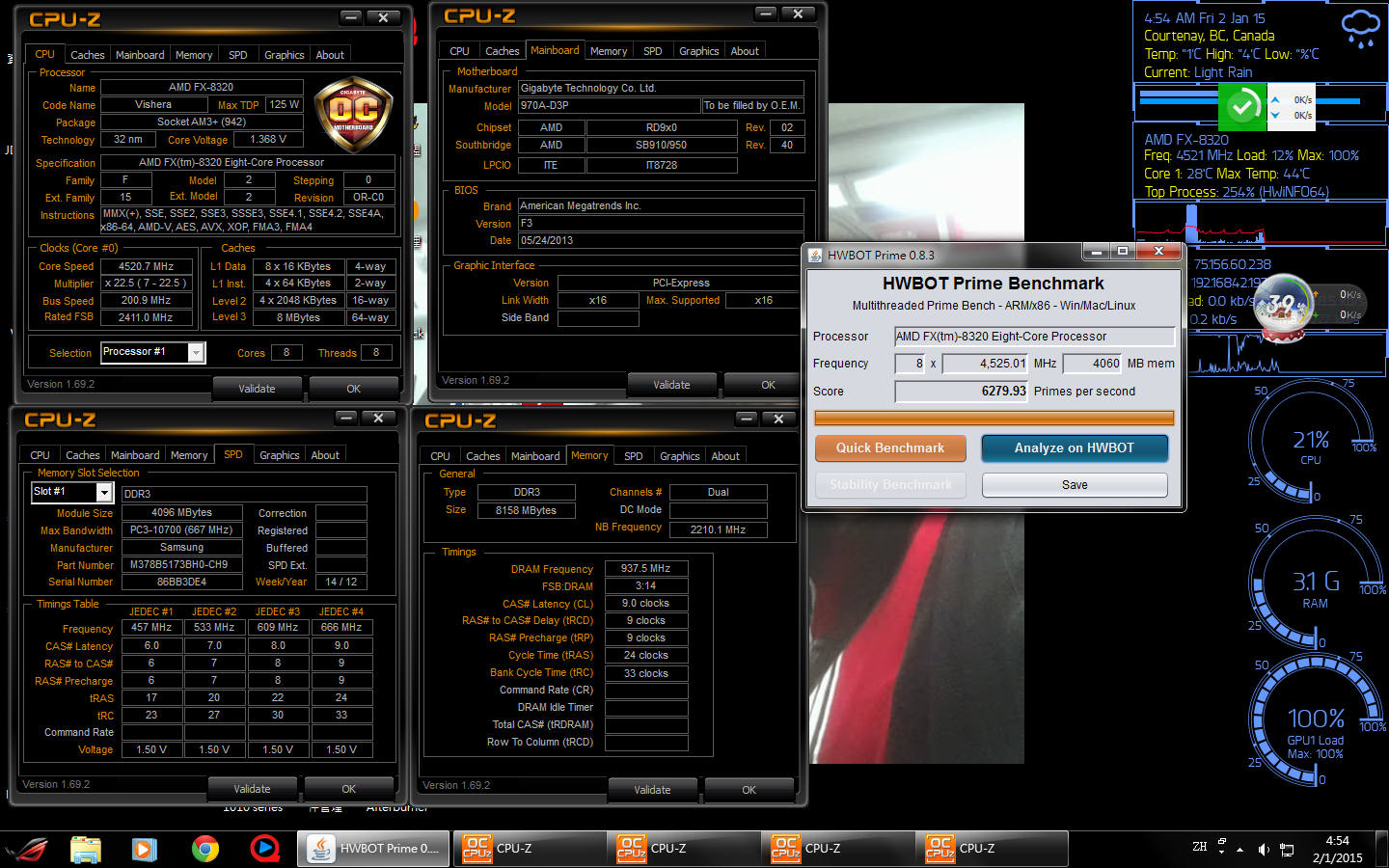Click OK in the Memory window
The image size is (1389, 868).
pos(749,790)
